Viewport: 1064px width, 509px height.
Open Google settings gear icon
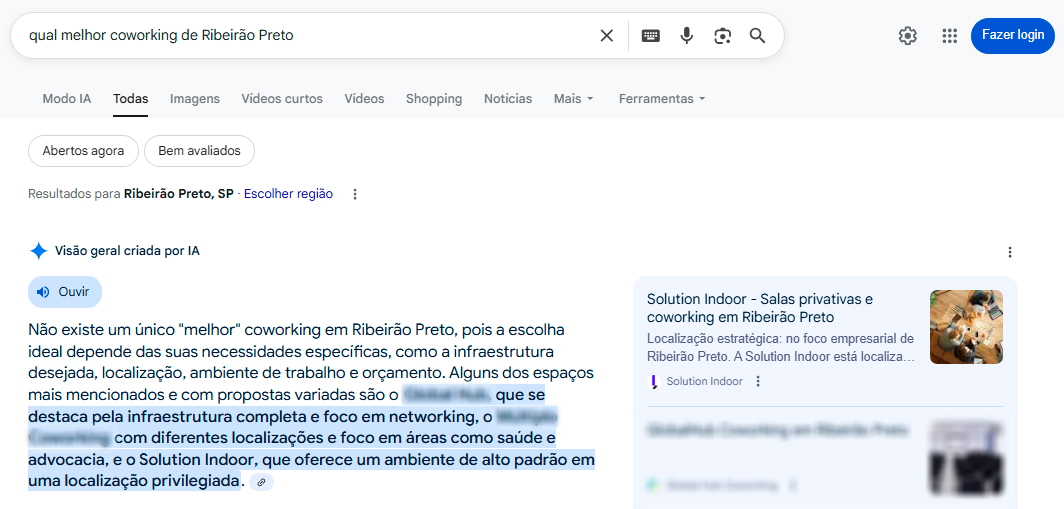907,36
